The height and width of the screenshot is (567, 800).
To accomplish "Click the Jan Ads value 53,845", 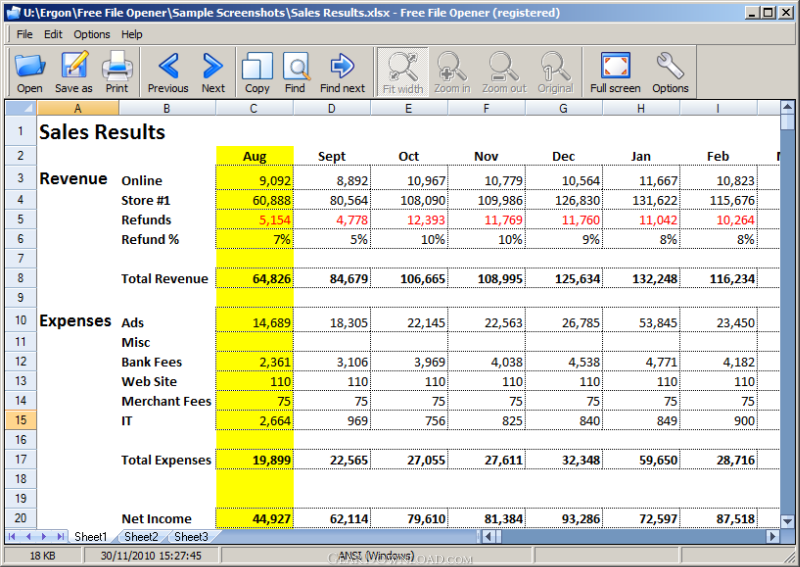I will tap(641, 323).
